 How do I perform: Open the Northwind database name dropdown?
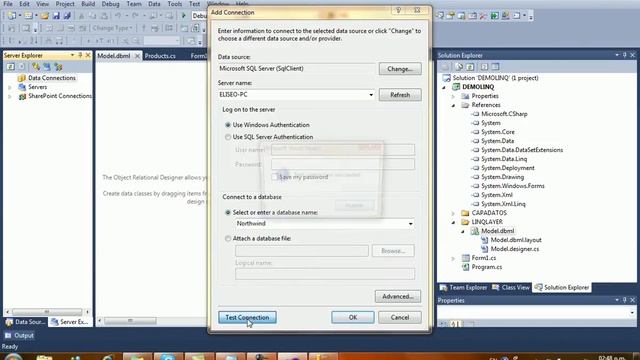410,224
